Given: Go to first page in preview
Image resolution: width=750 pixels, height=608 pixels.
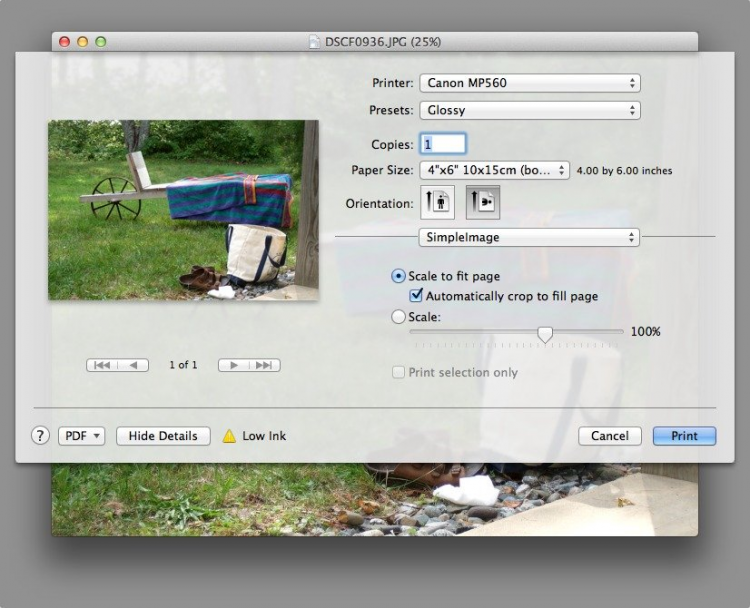Looking at the screenshot, I should tap(102, 365).
